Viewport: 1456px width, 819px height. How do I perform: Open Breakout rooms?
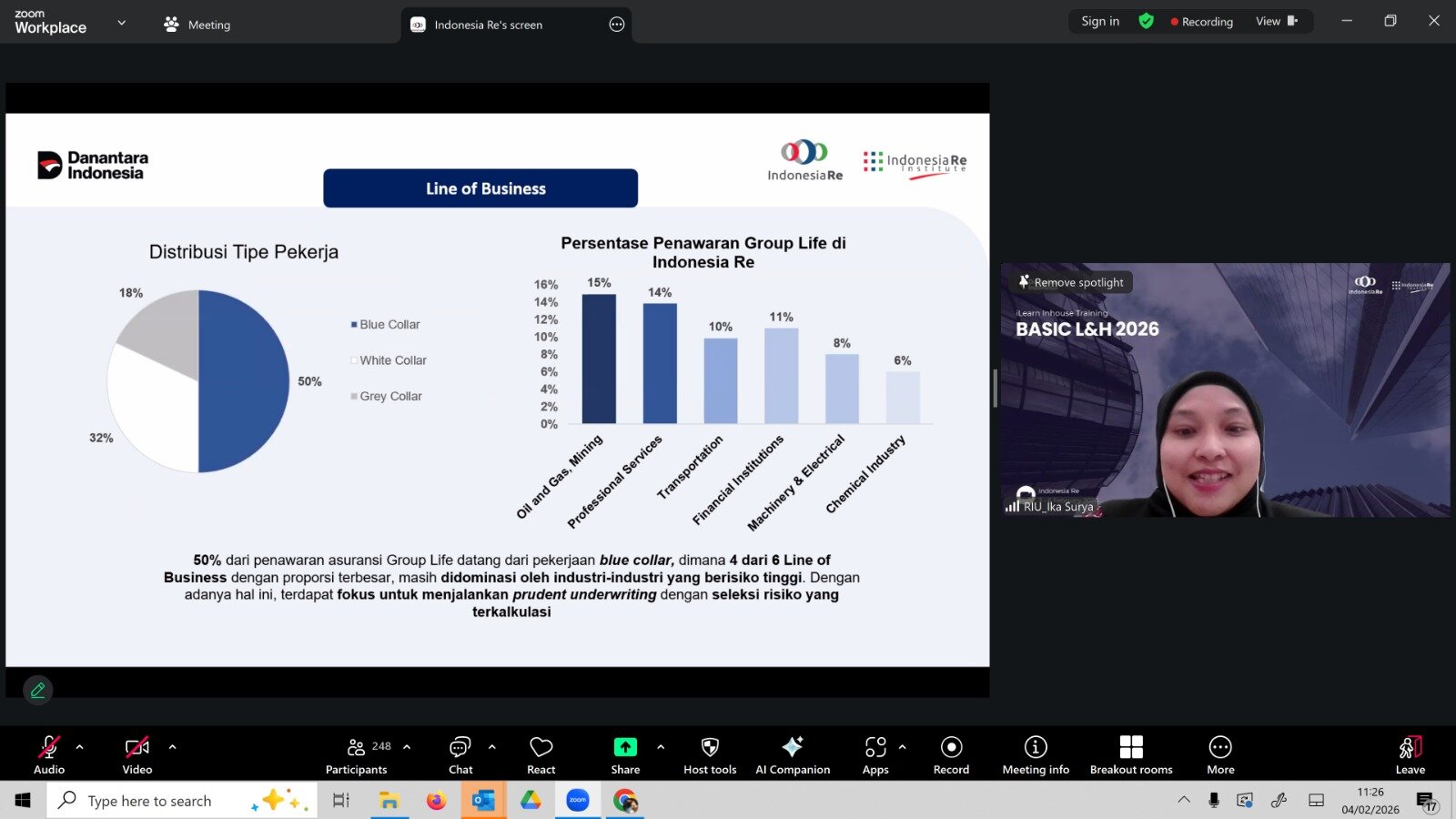tap(1131, 755)
